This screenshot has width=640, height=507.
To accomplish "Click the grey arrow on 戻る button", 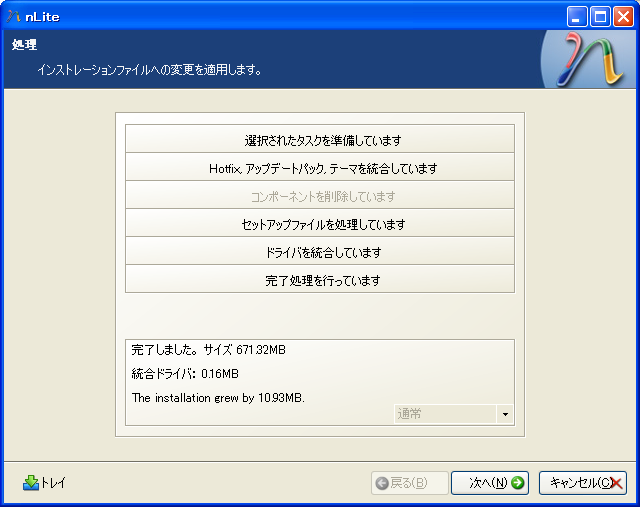I will click(x=382, y=483).
